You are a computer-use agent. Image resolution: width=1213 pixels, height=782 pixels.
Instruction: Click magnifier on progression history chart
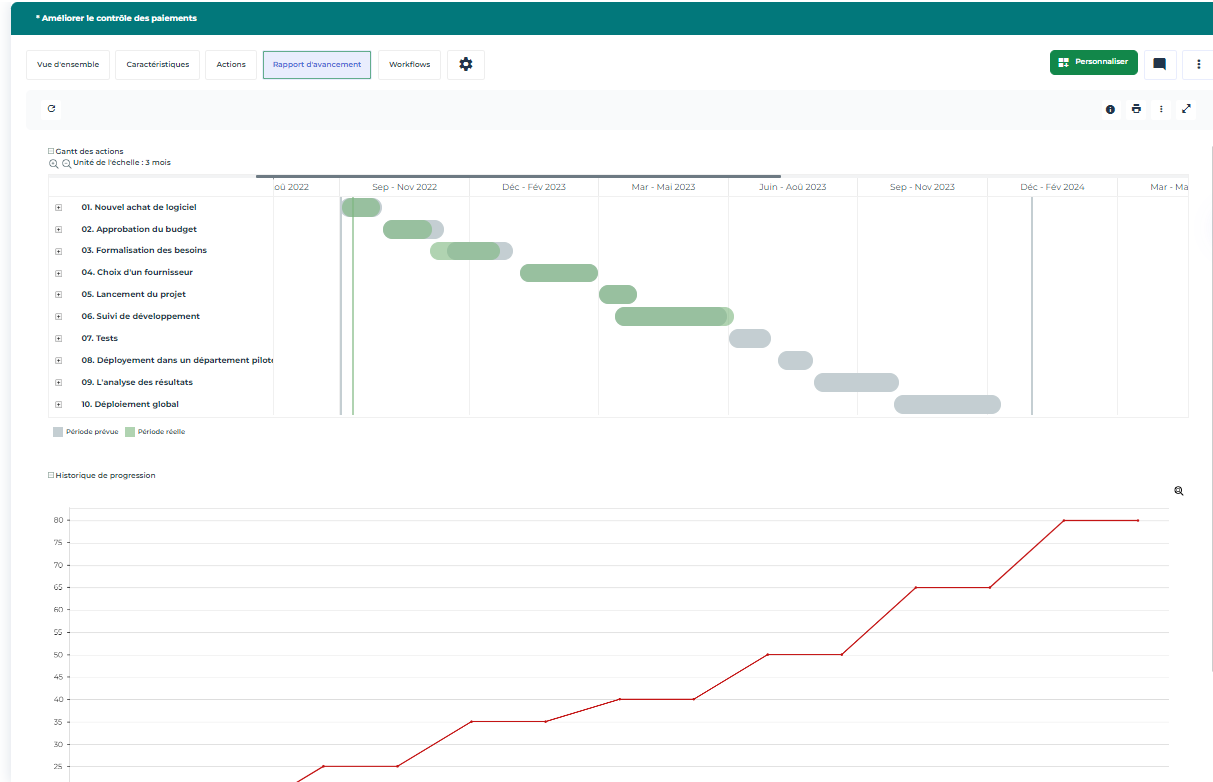point(1179,491)
